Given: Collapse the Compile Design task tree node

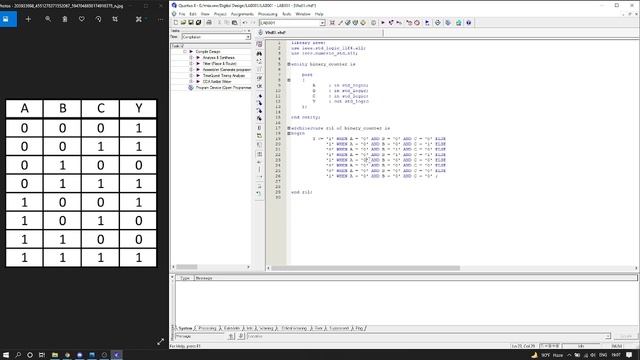Looking at the screenshot, I should (x=185, y=52).
